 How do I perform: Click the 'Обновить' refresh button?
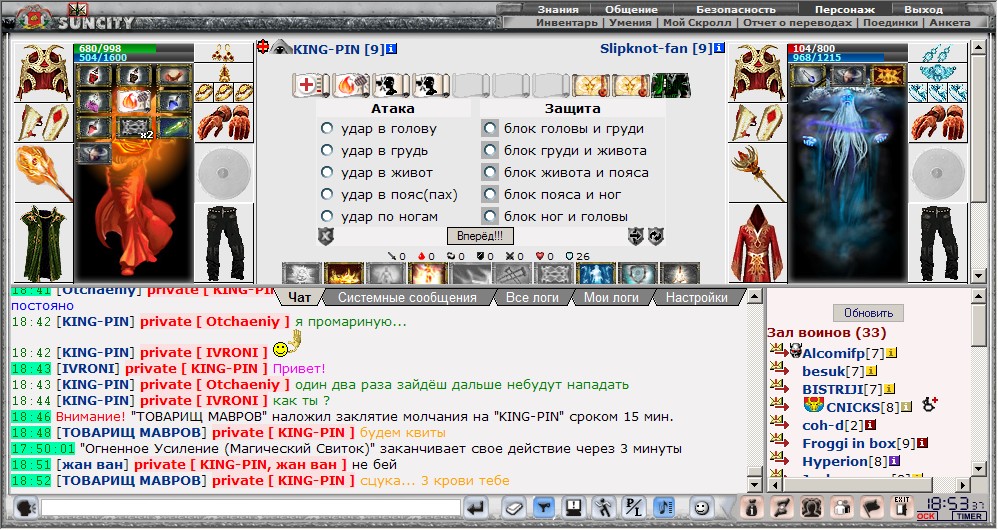868,313
